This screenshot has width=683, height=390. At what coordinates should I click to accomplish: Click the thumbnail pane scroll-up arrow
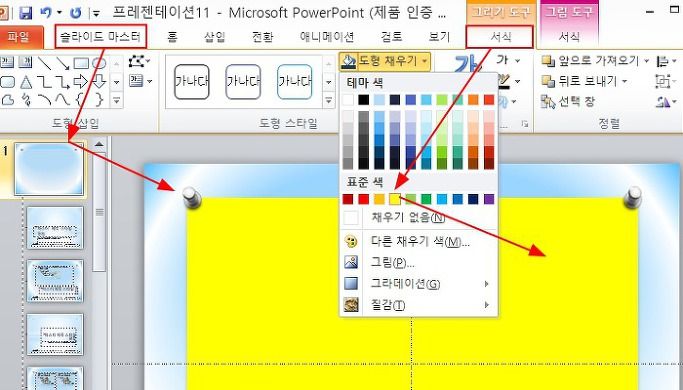(99, 144)
